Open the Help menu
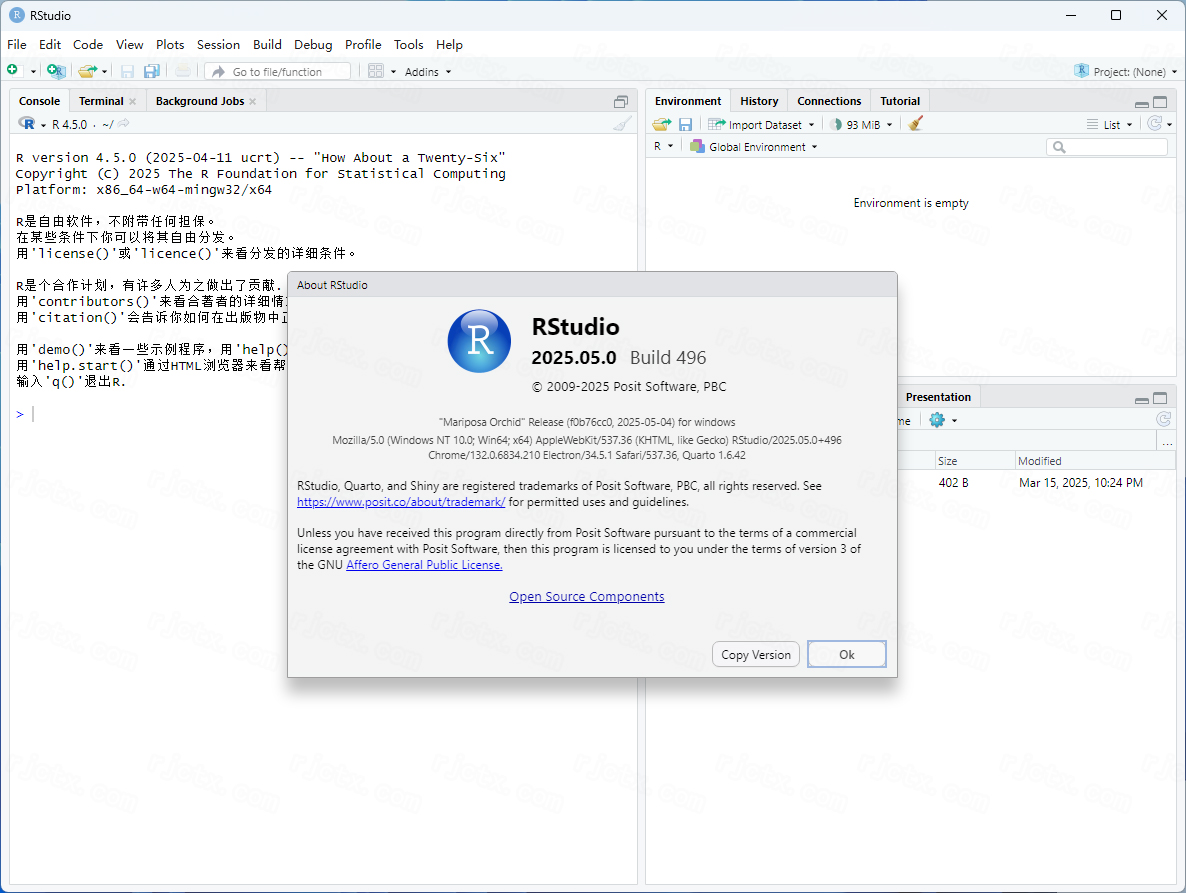This screenshot has height=893, width=1186. click(449, 45)
